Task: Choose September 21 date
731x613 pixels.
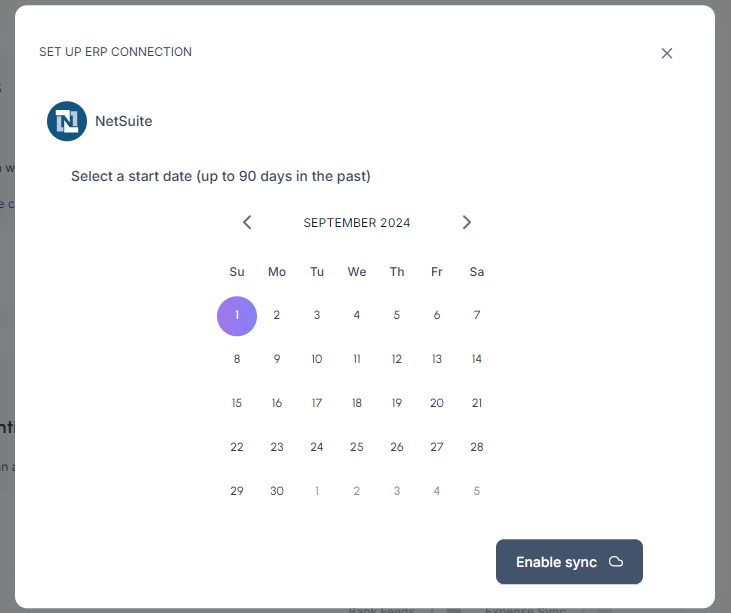Action: click(477, 404)
